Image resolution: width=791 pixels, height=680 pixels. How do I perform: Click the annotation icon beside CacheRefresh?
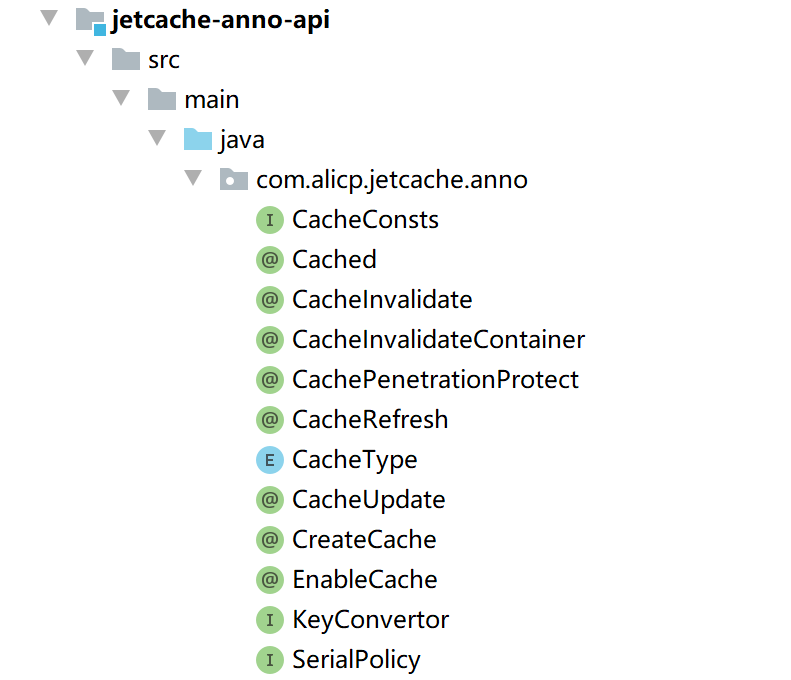[x=269, y=420]
